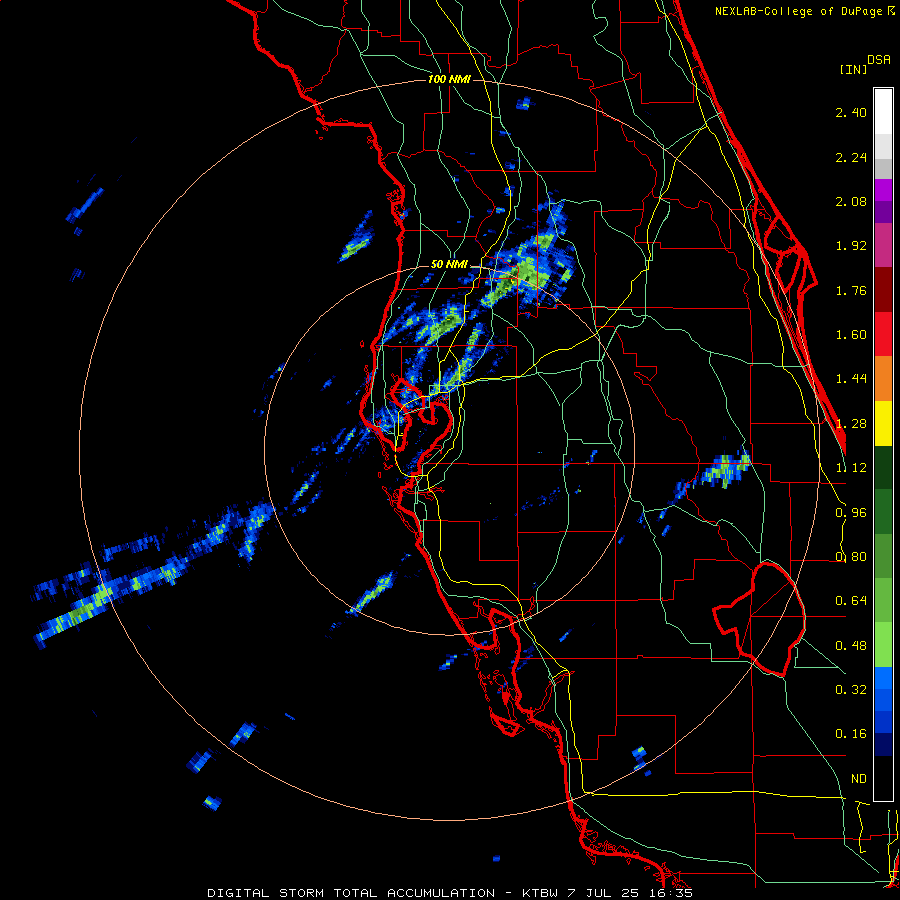Viewport: 900px width, 900px height.
Task: Pick the dark maroon swatch near 1.76
Action: click(883, 290)
